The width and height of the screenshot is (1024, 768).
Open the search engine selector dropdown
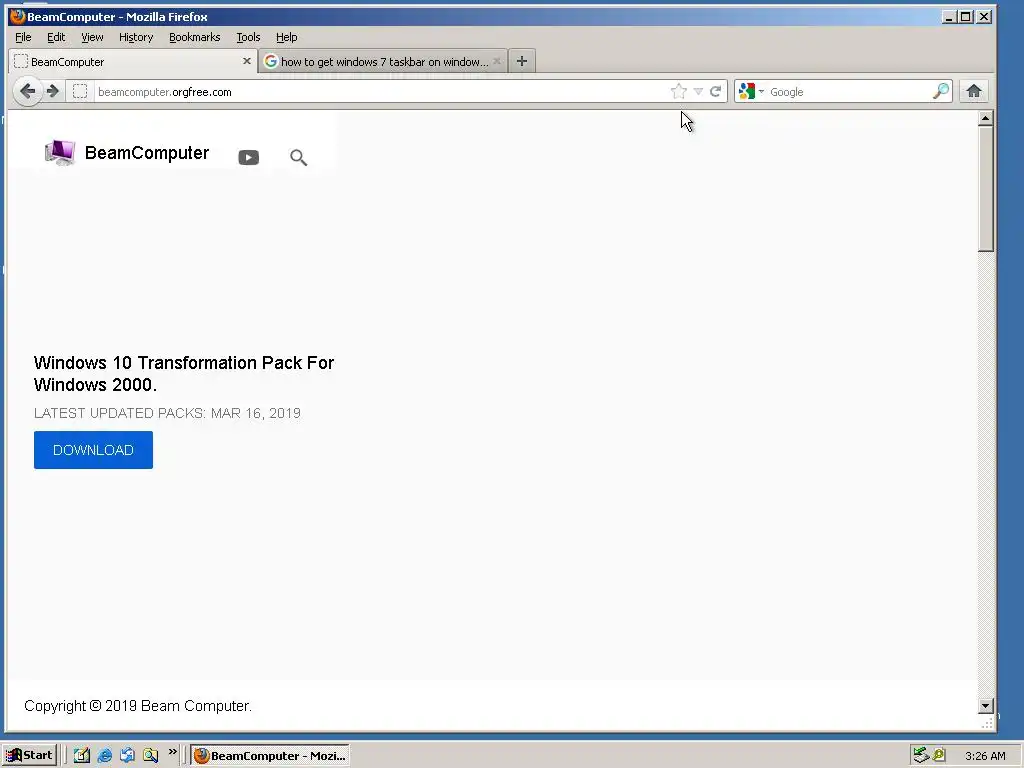[x=751, y=91]
